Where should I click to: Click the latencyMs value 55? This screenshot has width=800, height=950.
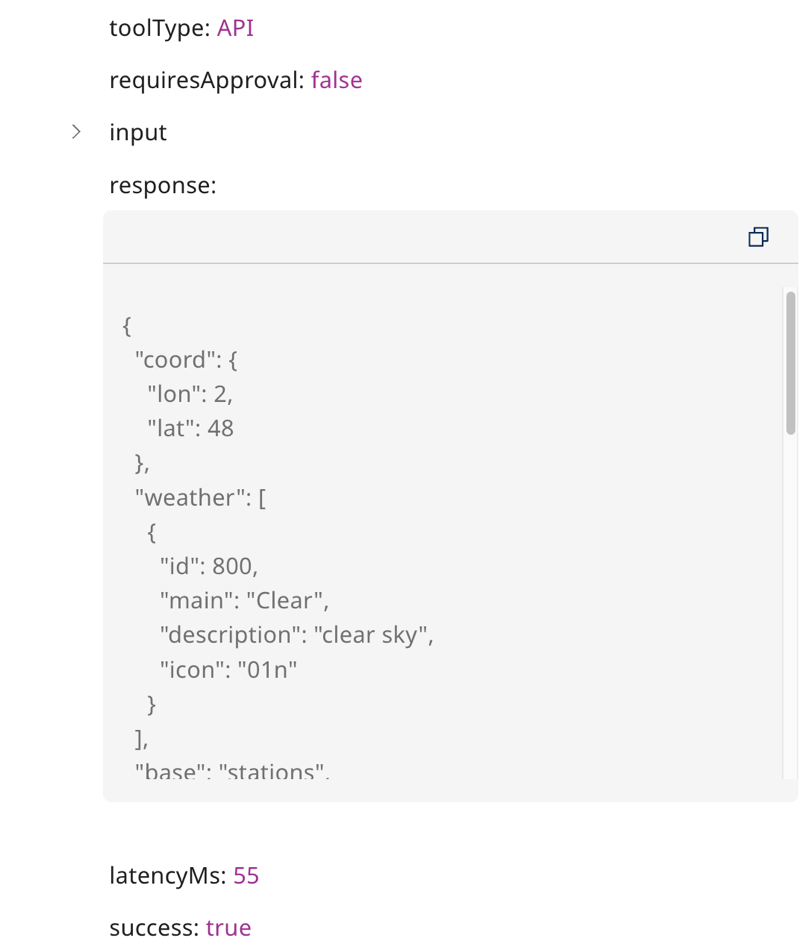coord(246,876)
